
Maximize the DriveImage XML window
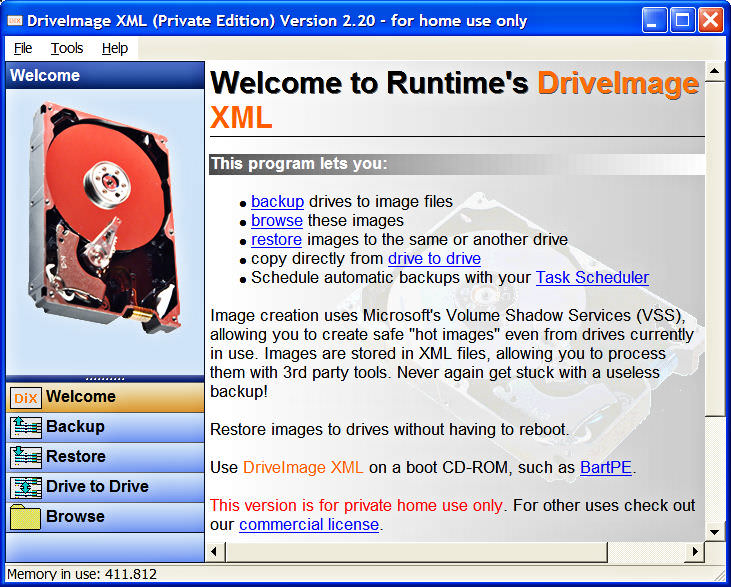[683, 20]
